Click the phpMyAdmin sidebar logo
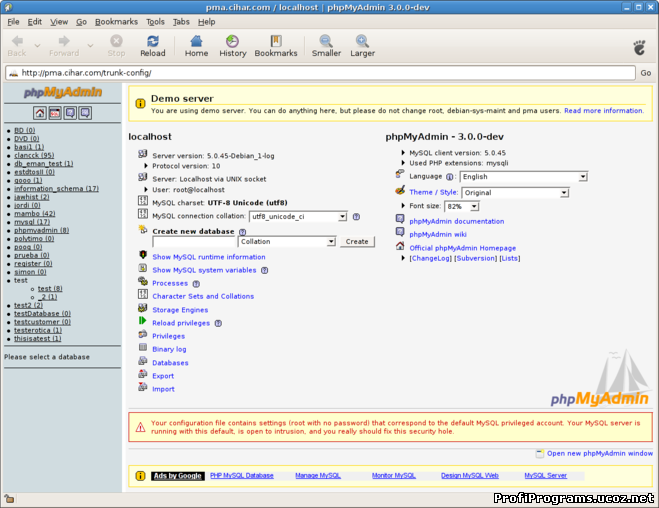The width and height of the screenshot is (659, 508). pos(63,92)
